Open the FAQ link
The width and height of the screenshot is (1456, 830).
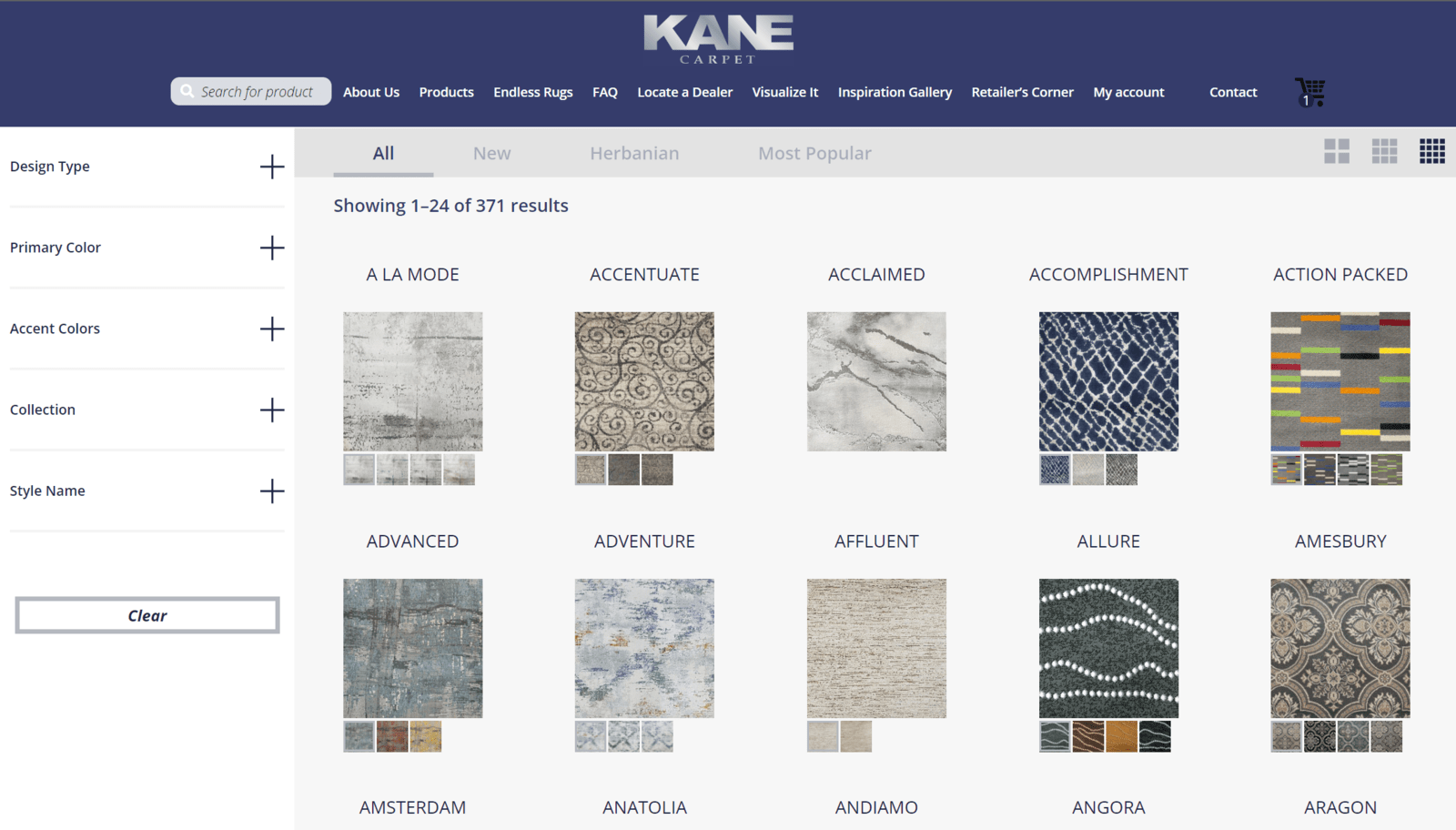point(604,92)
